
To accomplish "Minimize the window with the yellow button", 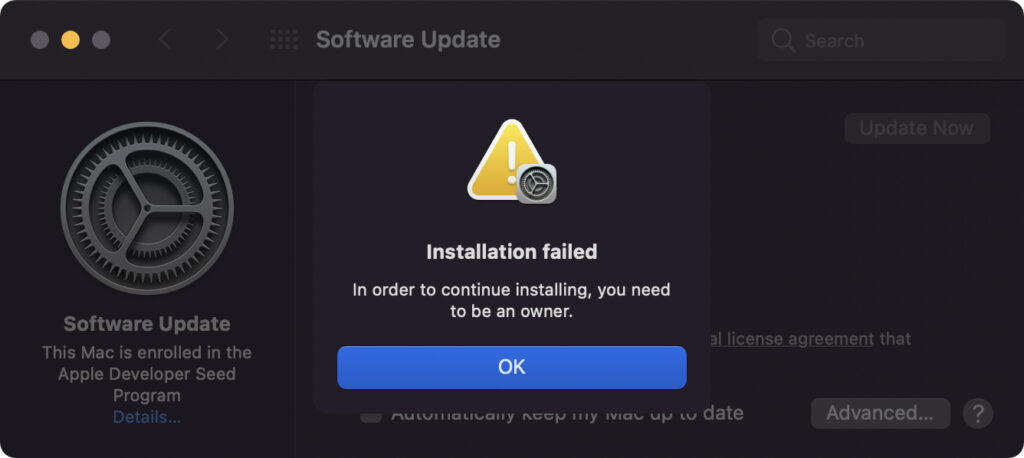I will [x=70, y=40].
